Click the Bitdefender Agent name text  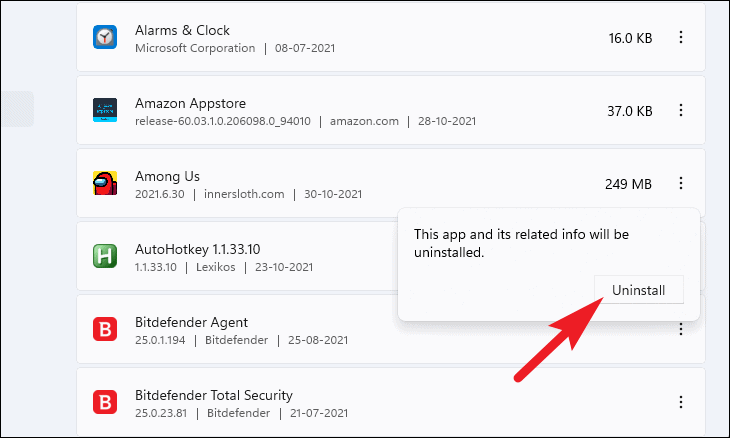click(191, 323)
